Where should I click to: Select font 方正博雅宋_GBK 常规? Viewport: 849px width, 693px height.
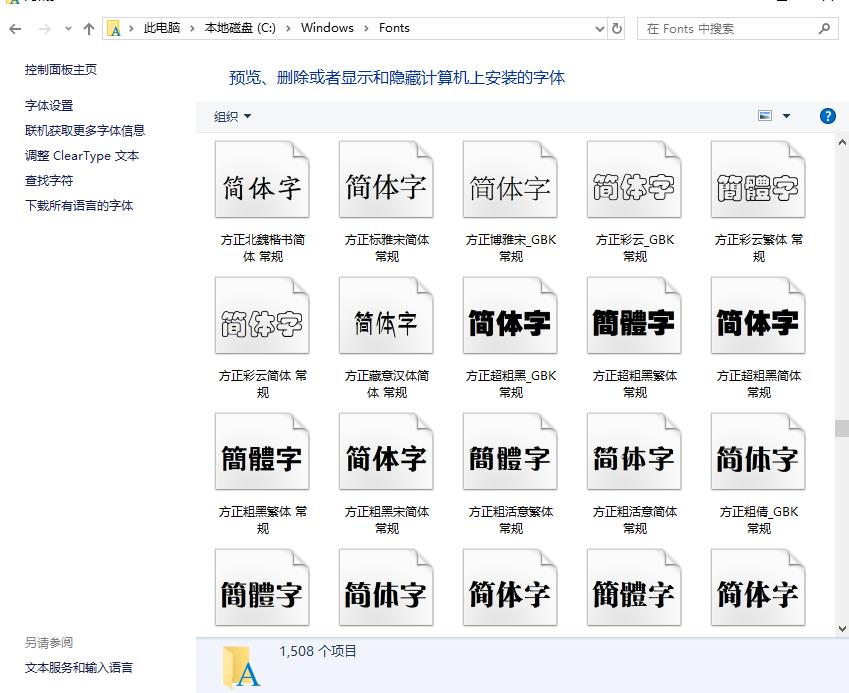click(511, 202)
